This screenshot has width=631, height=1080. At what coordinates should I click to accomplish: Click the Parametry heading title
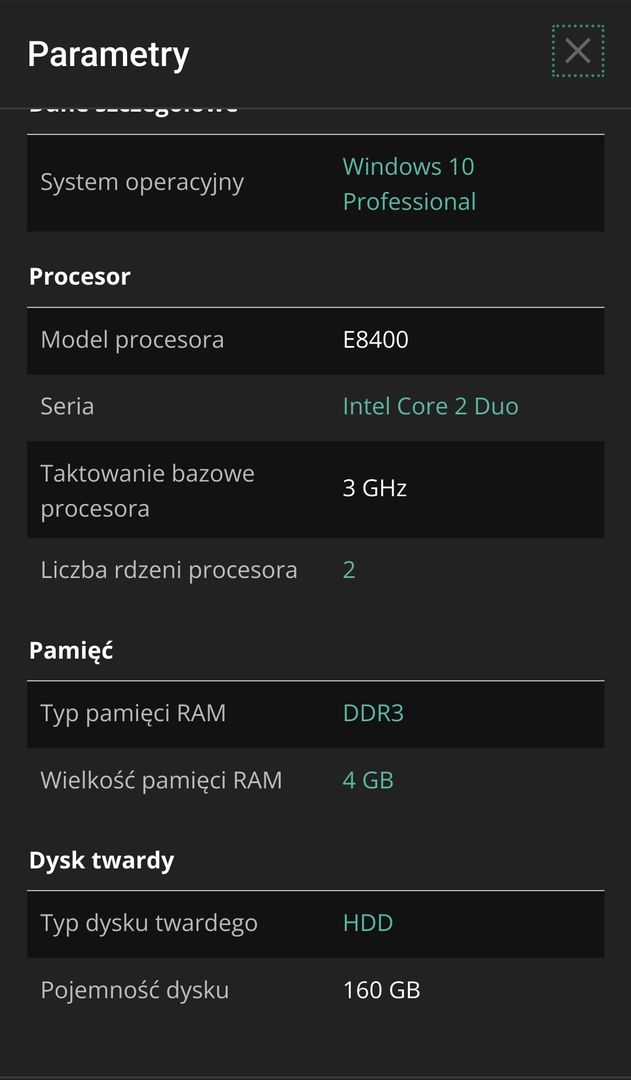pyautogui.click(x=108, y=54)
